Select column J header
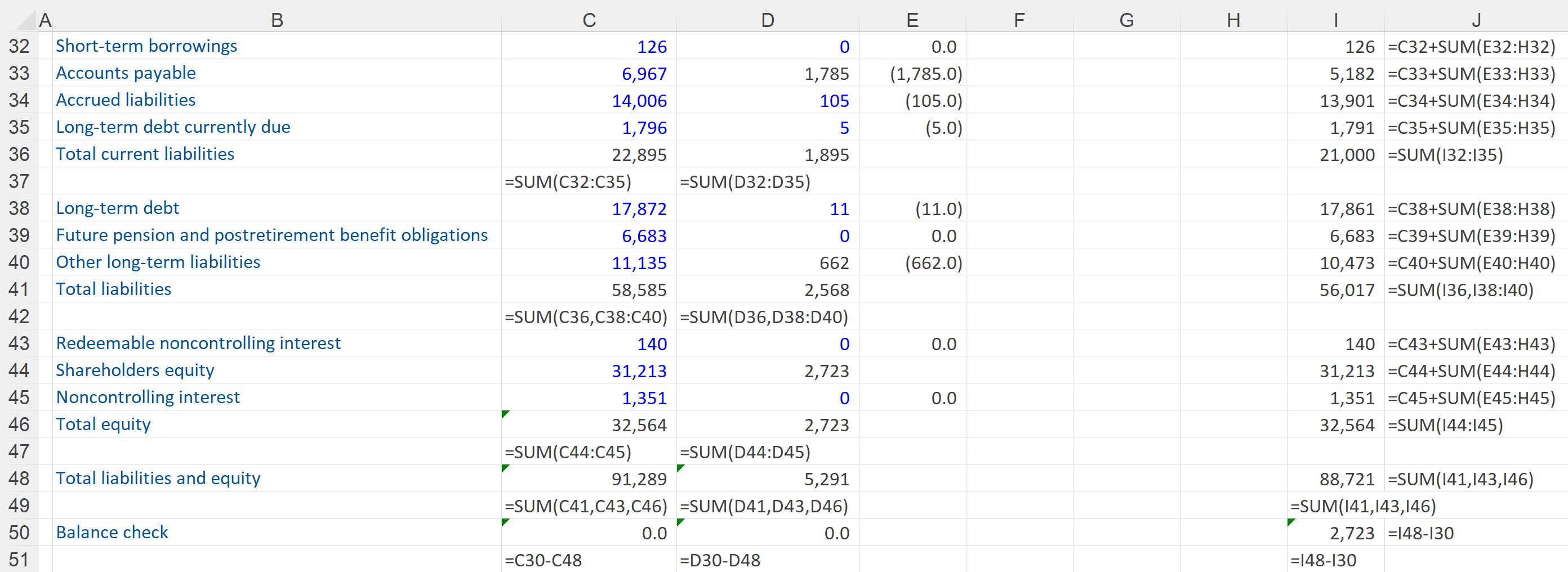Viewport: 1568px width, 572px height. (1476, 20)
